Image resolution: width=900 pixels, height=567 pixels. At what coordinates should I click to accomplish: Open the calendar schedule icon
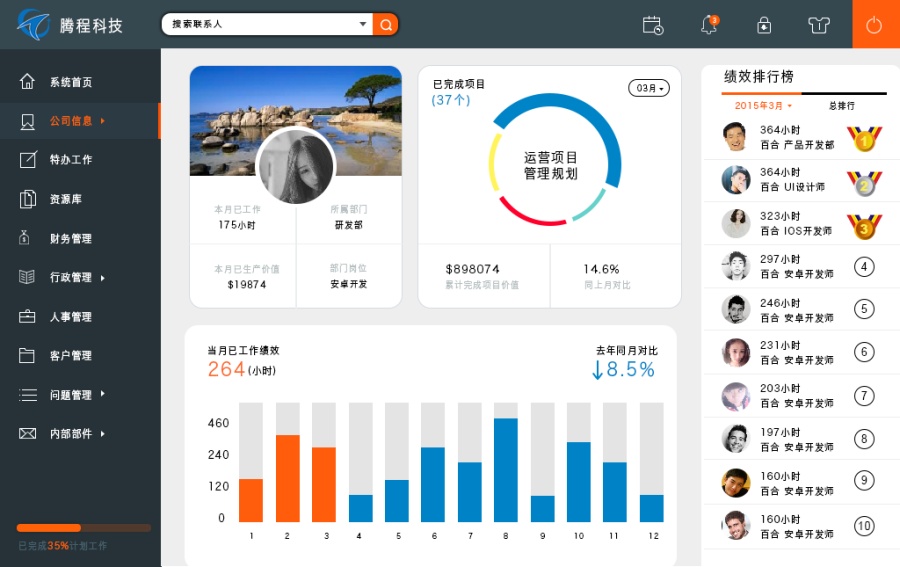coord(653,25)
